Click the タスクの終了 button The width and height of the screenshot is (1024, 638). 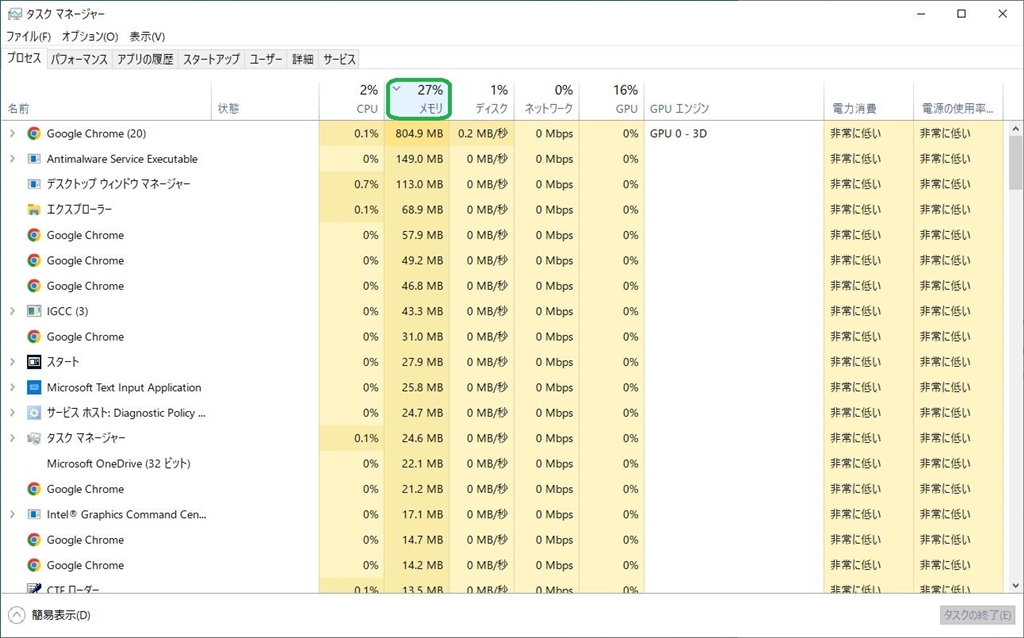tap(977, 615)
